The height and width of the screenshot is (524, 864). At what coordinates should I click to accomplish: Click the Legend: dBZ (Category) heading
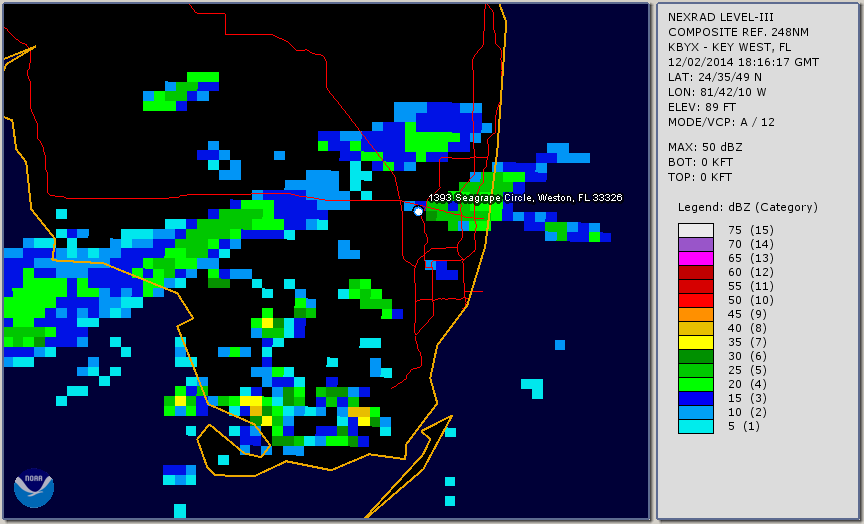(x=748, y=207)
